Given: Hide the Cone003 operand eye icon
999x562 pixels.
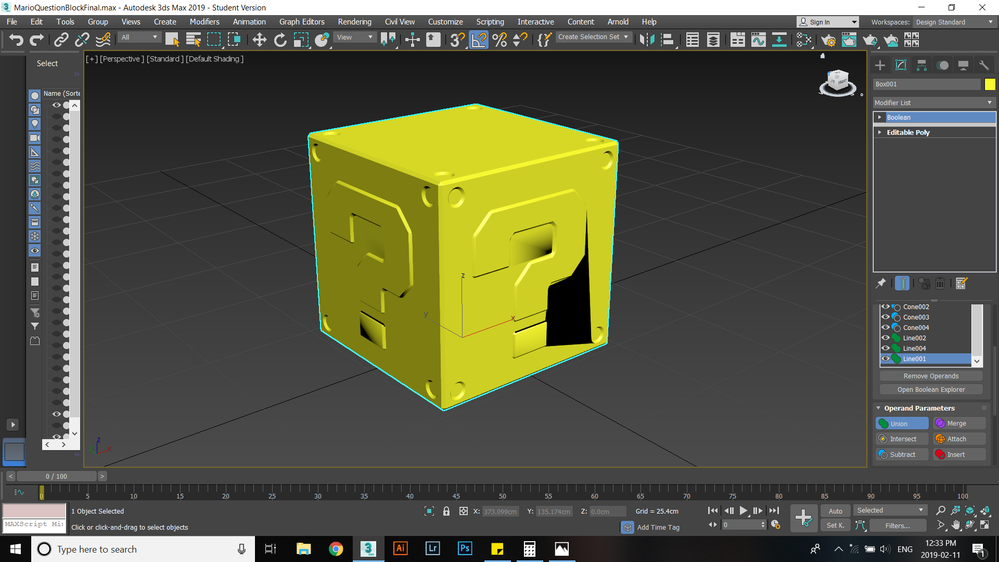Looking at the screenshot, I should (885, 317).
